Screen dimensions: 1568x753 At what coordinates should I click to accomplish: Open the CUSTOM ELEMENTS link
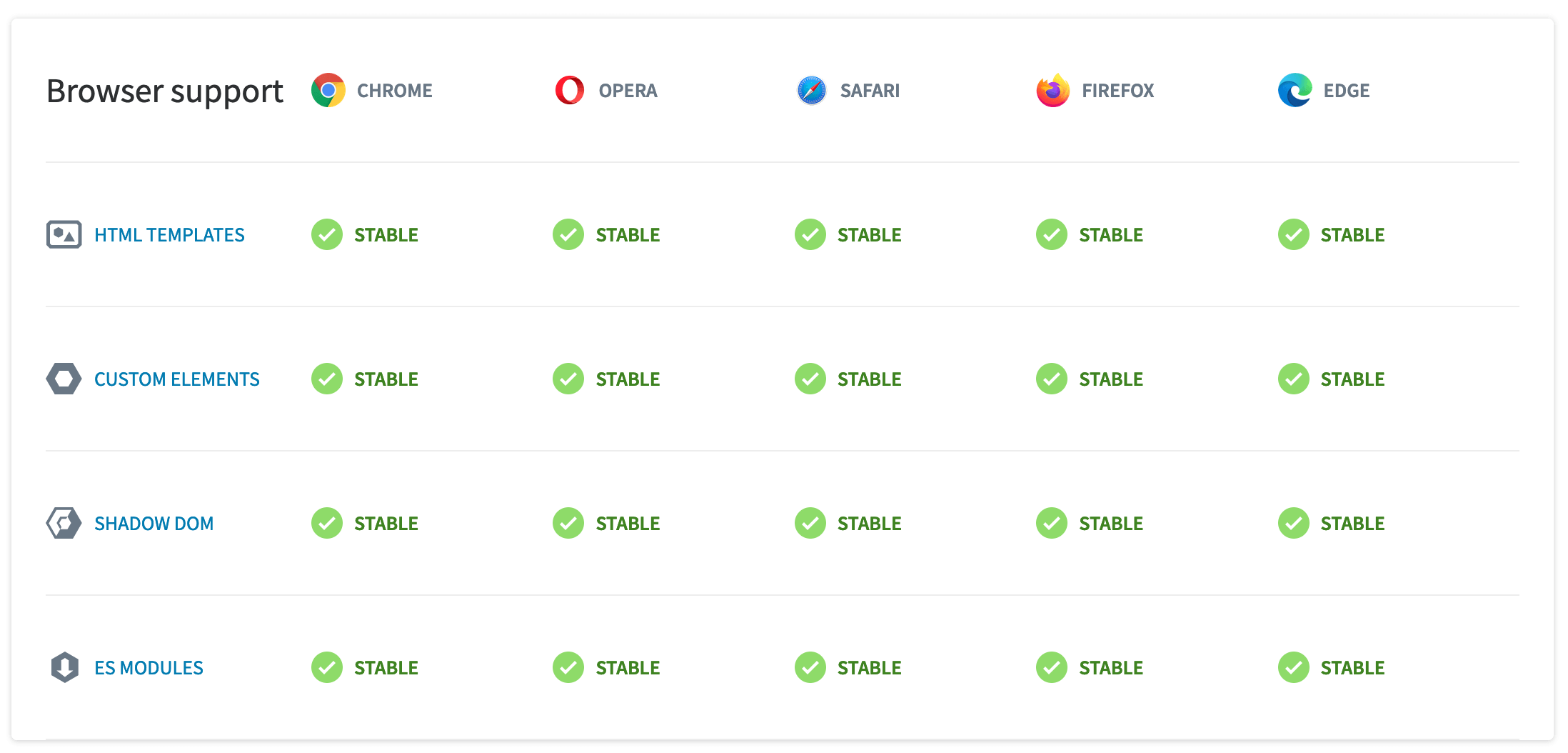[x=176, y=379]
